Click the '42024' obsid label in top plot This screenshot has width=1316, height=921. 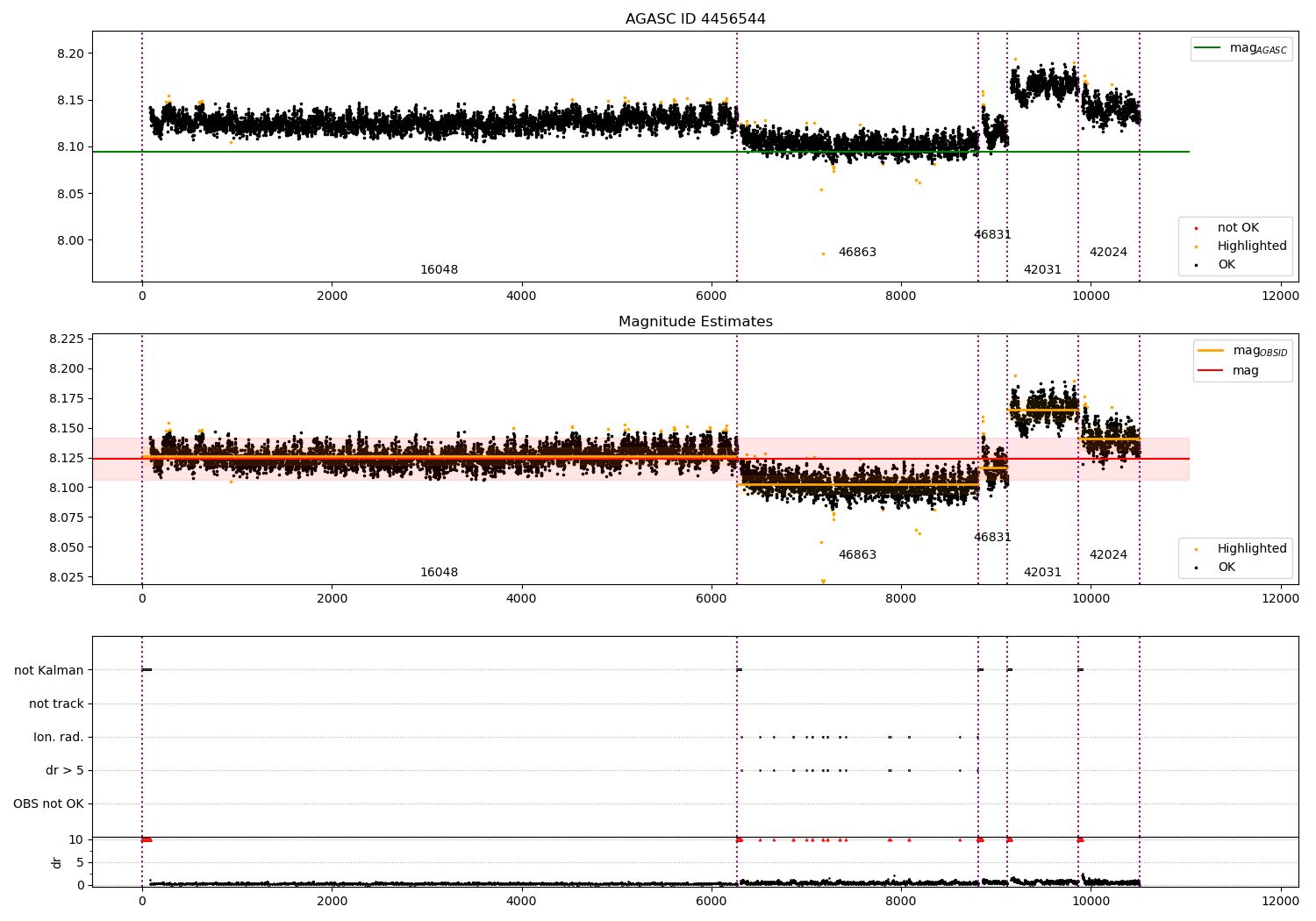tap(1108, 252)
